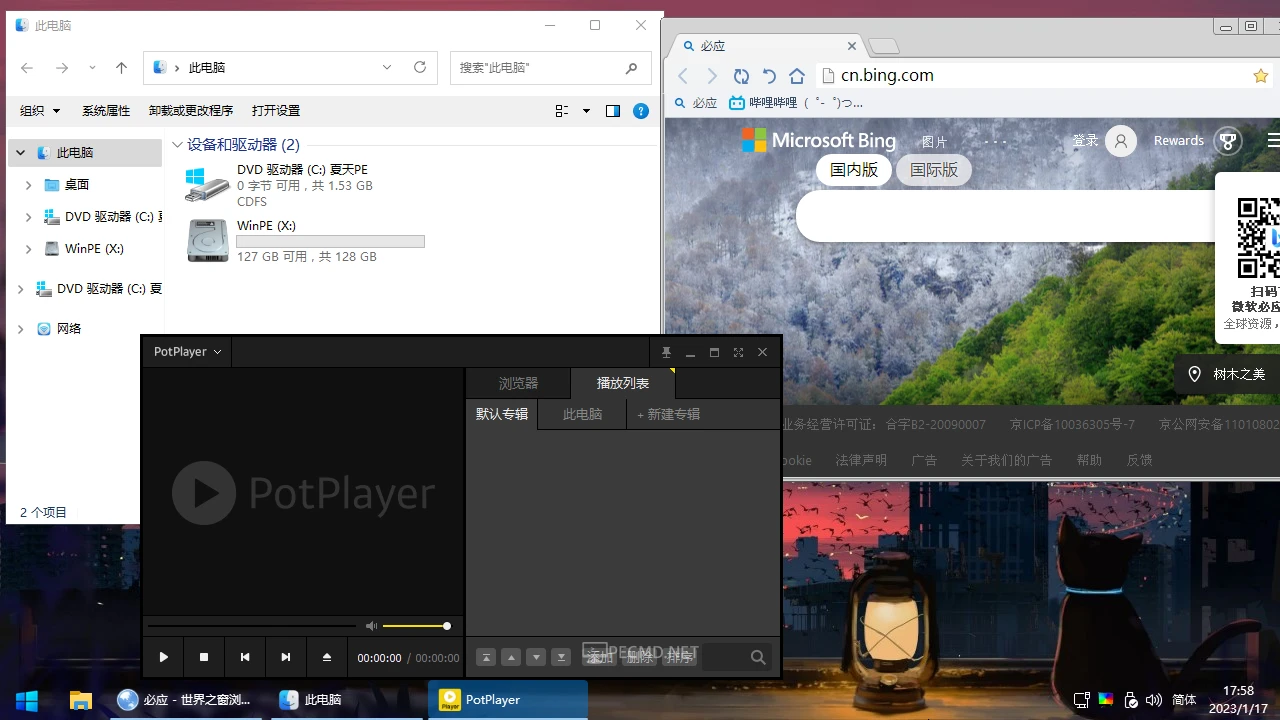Click the 排序 button in playlist panel
The image size is (1280, 720).
679,657
